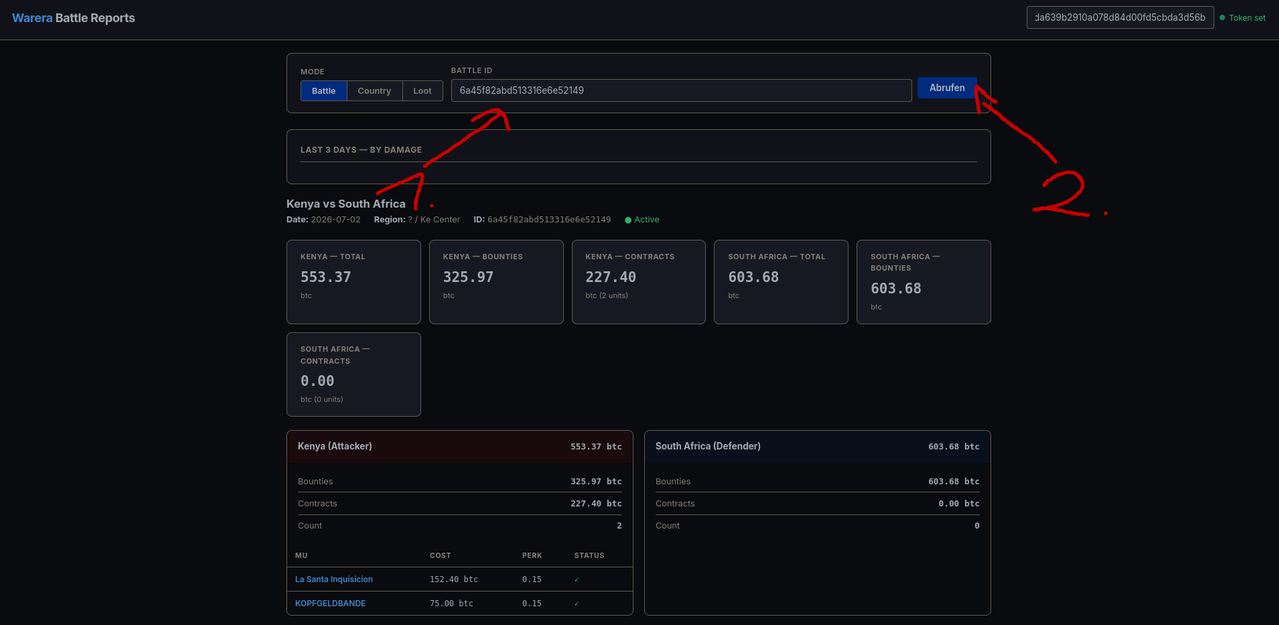Click the South Africa — Bounties stat card
1279x625 pixels.
924,282
